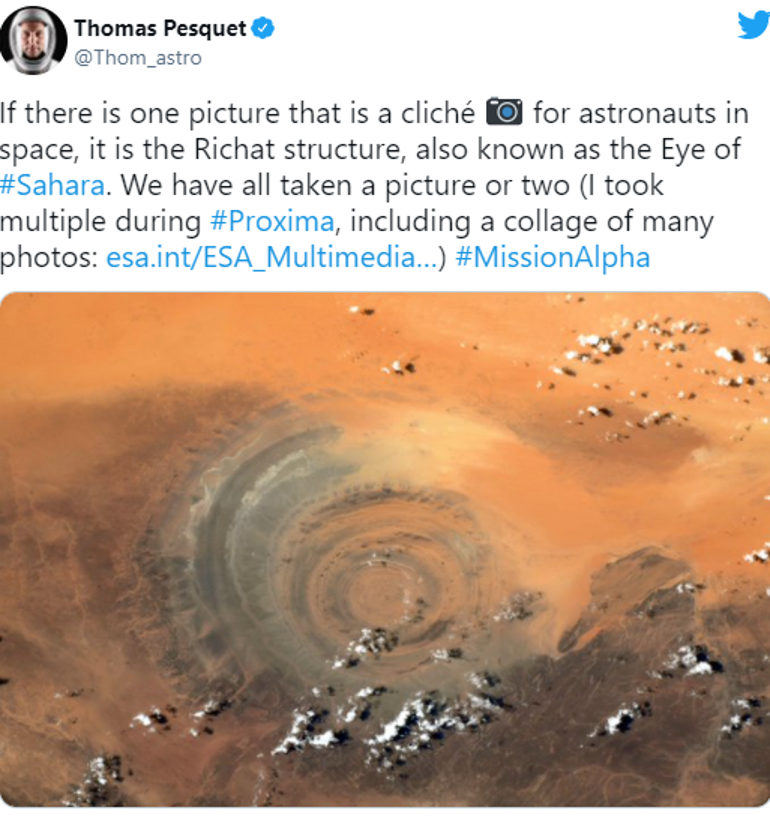Click the Twitter bird logo

pyautogui.click(x=754, y=25)
